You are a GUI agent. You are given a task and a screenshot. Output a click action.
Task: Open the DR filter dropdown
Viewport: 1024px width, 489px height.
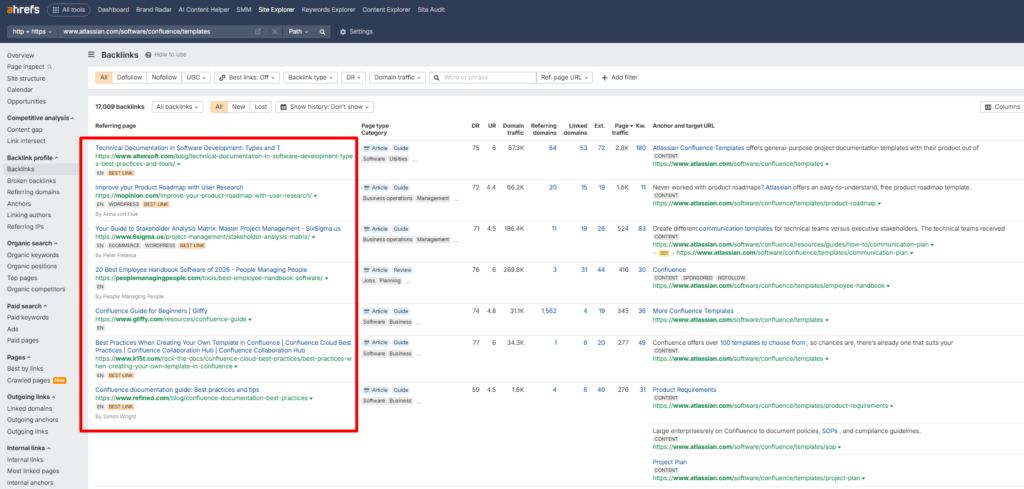353,77
